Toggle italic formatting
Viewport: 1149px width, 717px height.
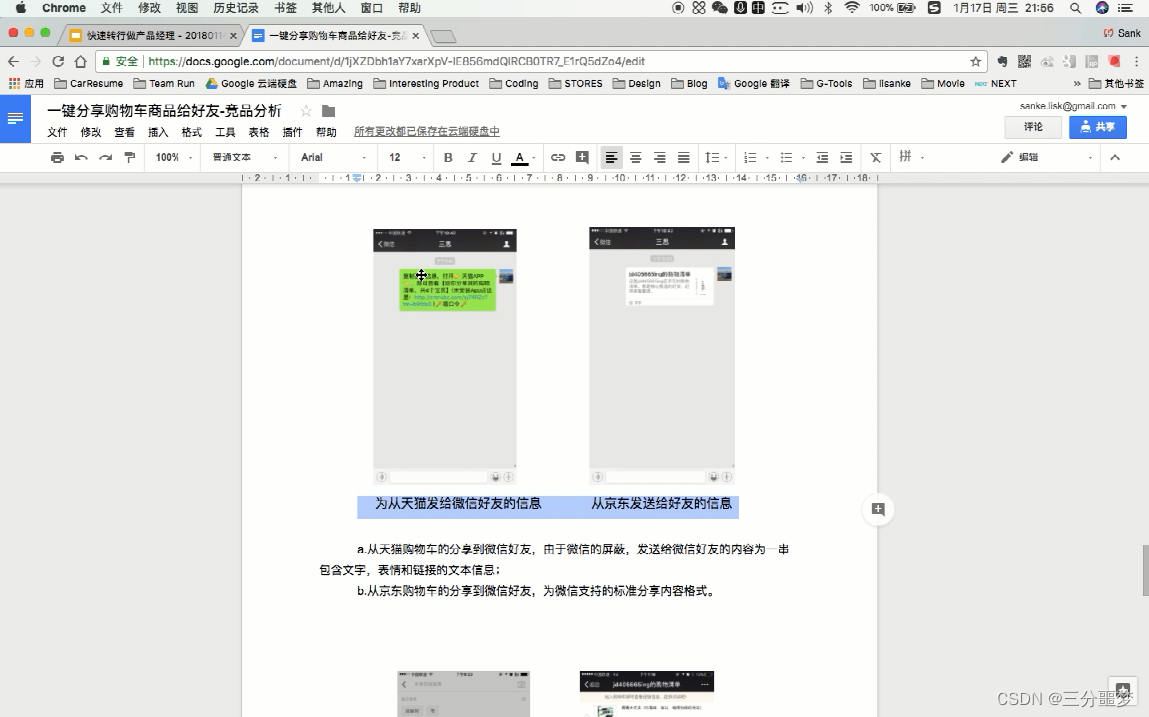pos(472,157)
